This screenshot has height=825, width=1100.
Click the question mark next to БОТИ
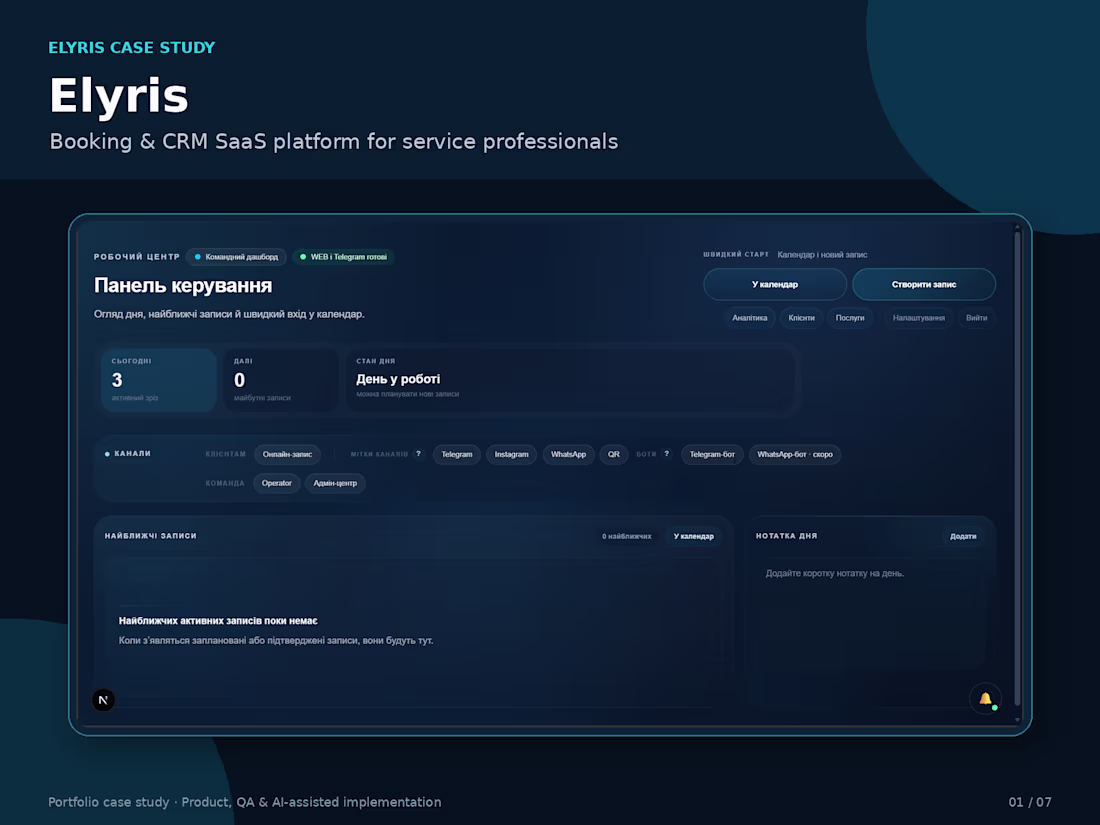(x=666, y=454)
